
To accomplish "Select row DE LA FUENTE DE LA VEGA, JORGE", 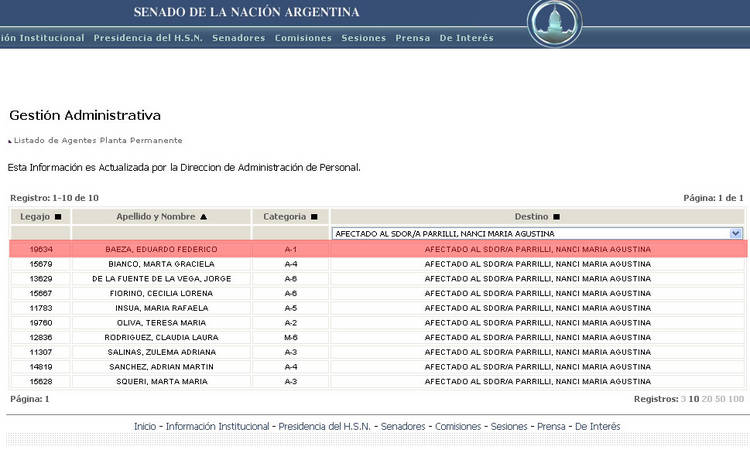I will (x=378, y=279).
